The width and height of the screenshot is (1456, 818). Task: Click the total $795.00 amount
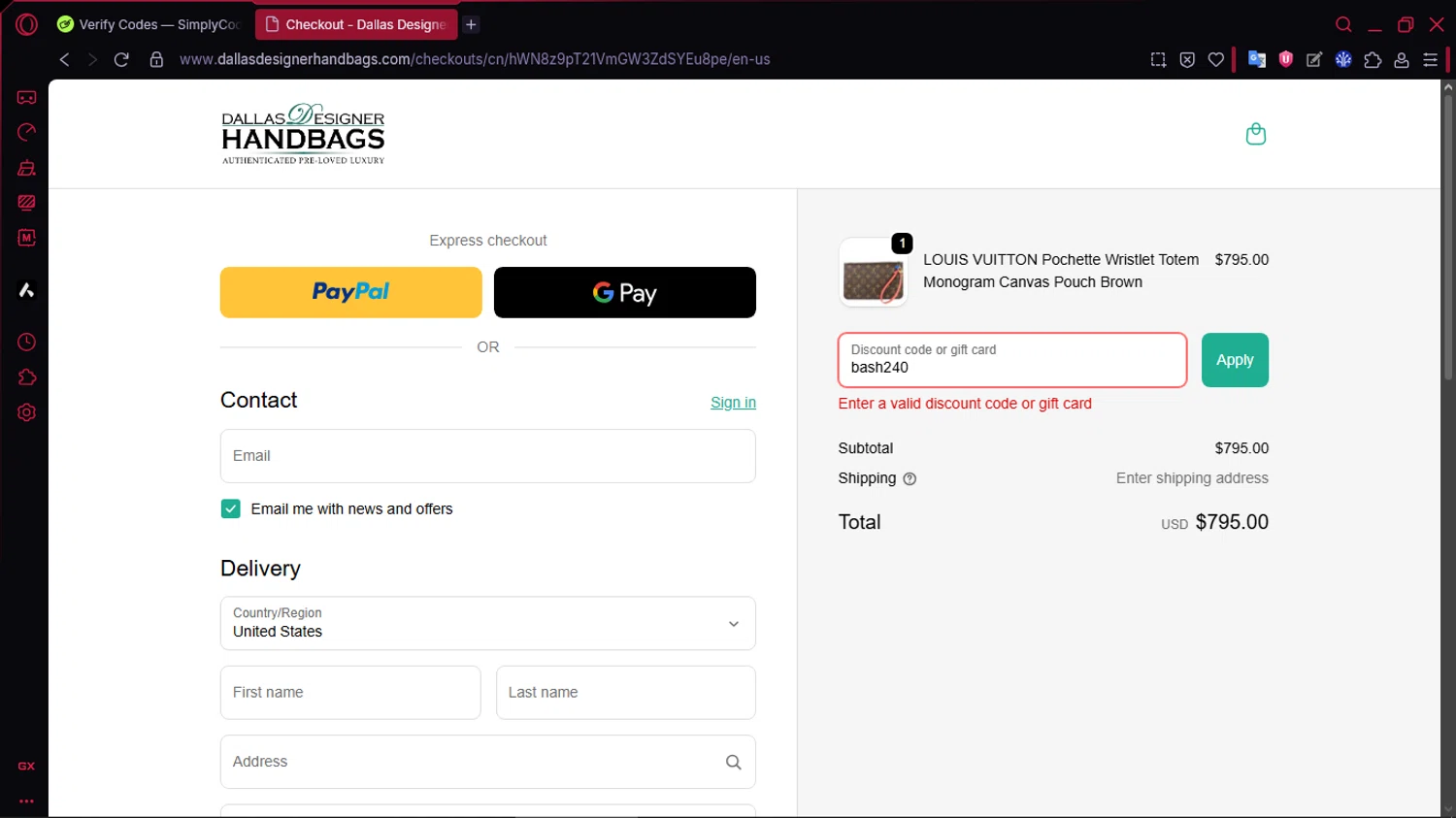point(1232,522)
